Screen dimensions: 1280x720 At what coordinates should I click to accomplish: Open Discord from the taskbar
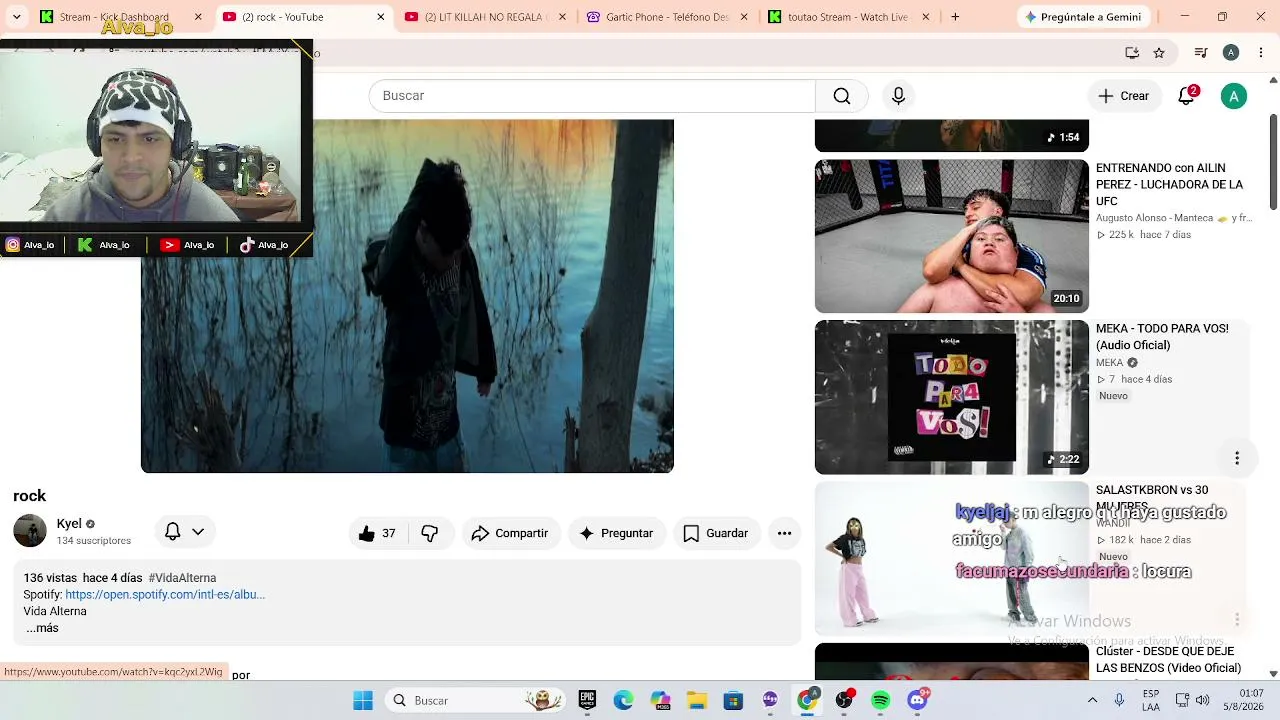coord(917,701)
